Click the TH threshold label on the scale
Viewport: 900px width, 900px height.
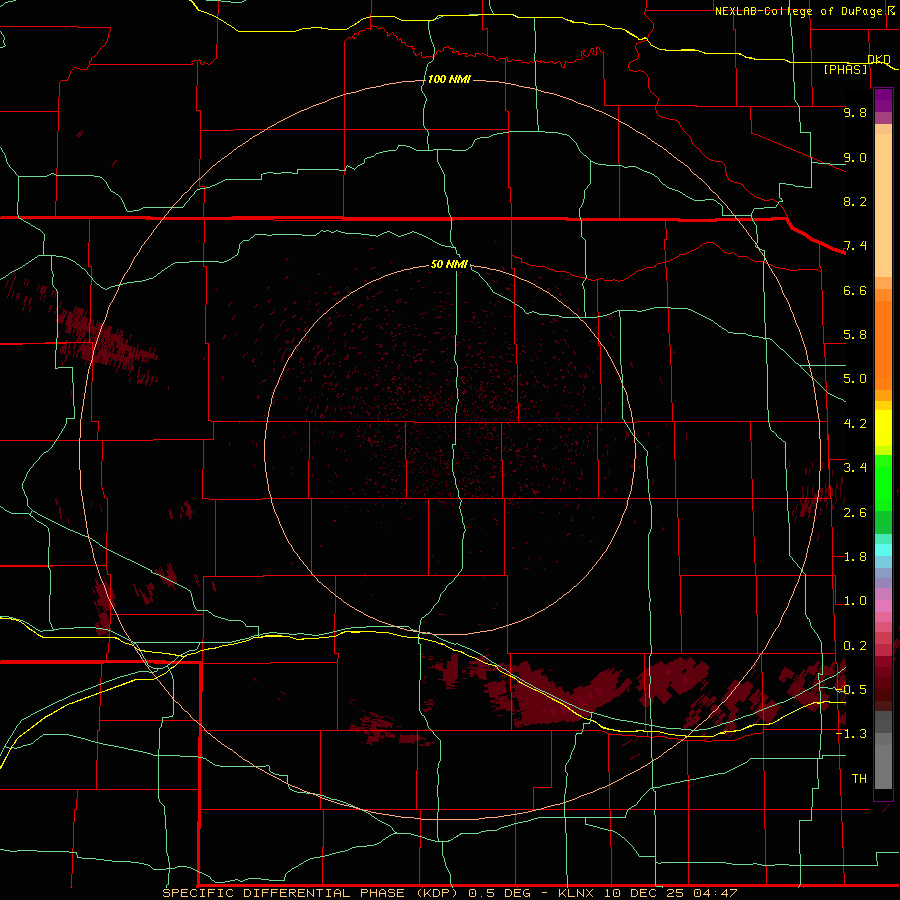(x=859, y=779)
